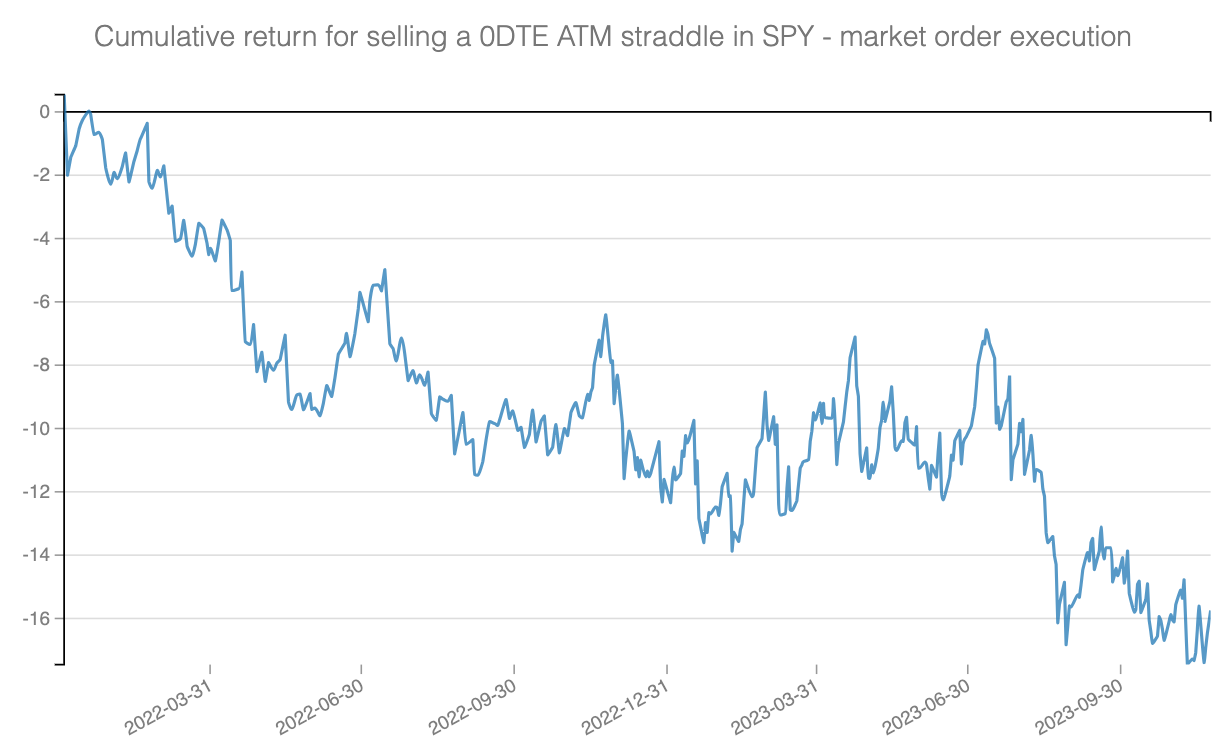Select the -16 y-axis tick label
This screenshot has width=1226, height=751.
(37, 618)
